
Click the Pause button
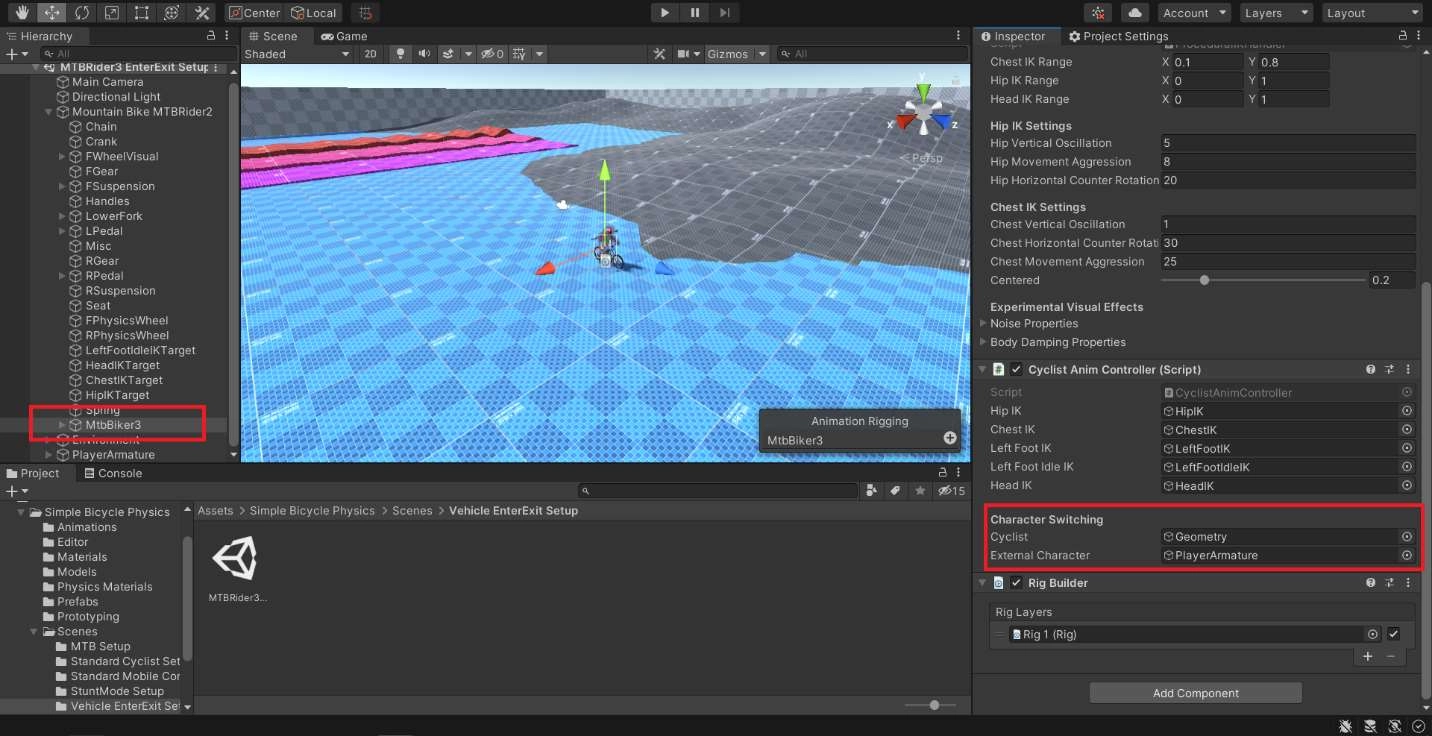(x=694, y=13)
